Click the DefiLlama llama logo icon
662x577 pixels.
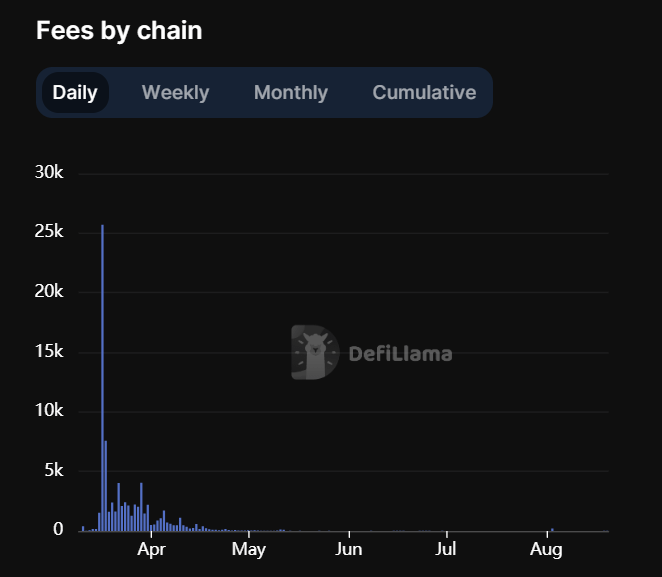(314, 352)
